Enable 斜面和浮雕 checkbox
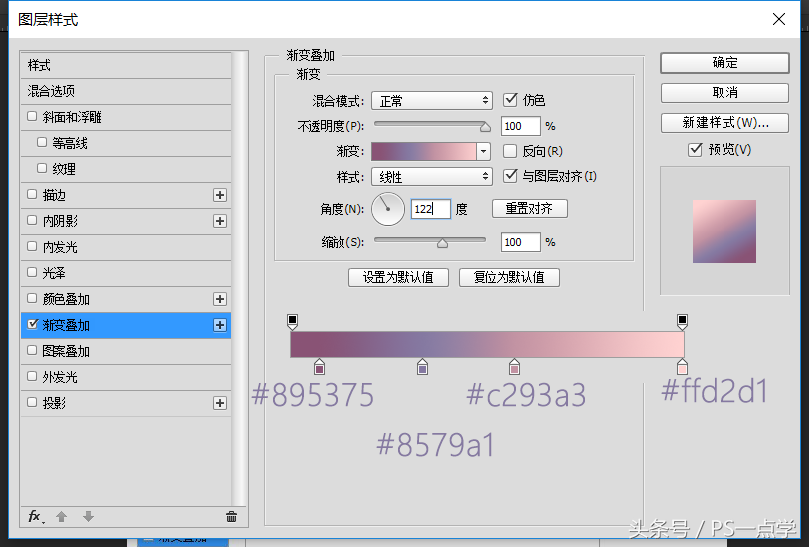This screenshot has height=547, width=809. 32,116
